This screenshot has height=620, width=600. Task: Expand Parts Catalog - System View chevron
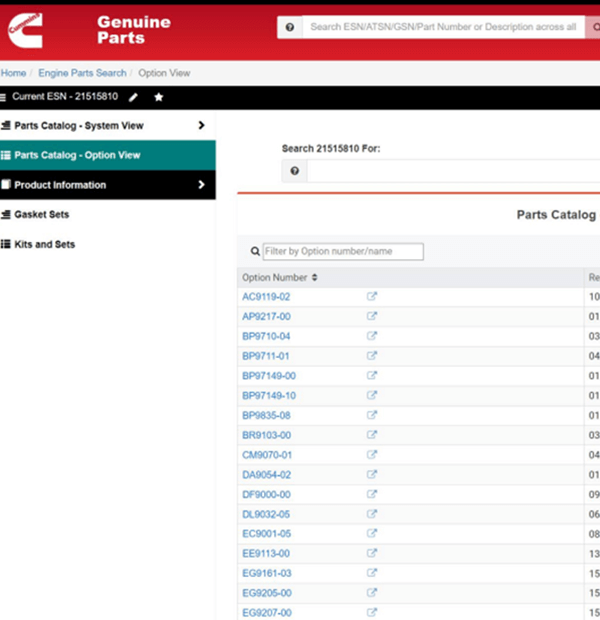201,125
